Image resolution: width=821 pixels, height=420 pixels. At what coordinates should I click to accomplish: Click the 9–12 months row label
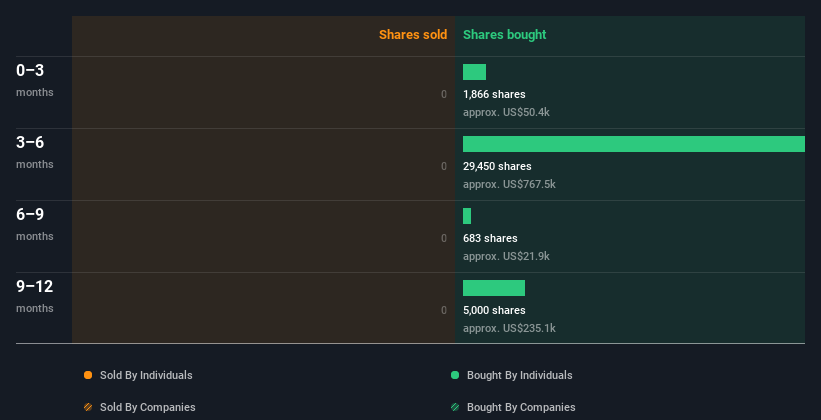point(35,296)
